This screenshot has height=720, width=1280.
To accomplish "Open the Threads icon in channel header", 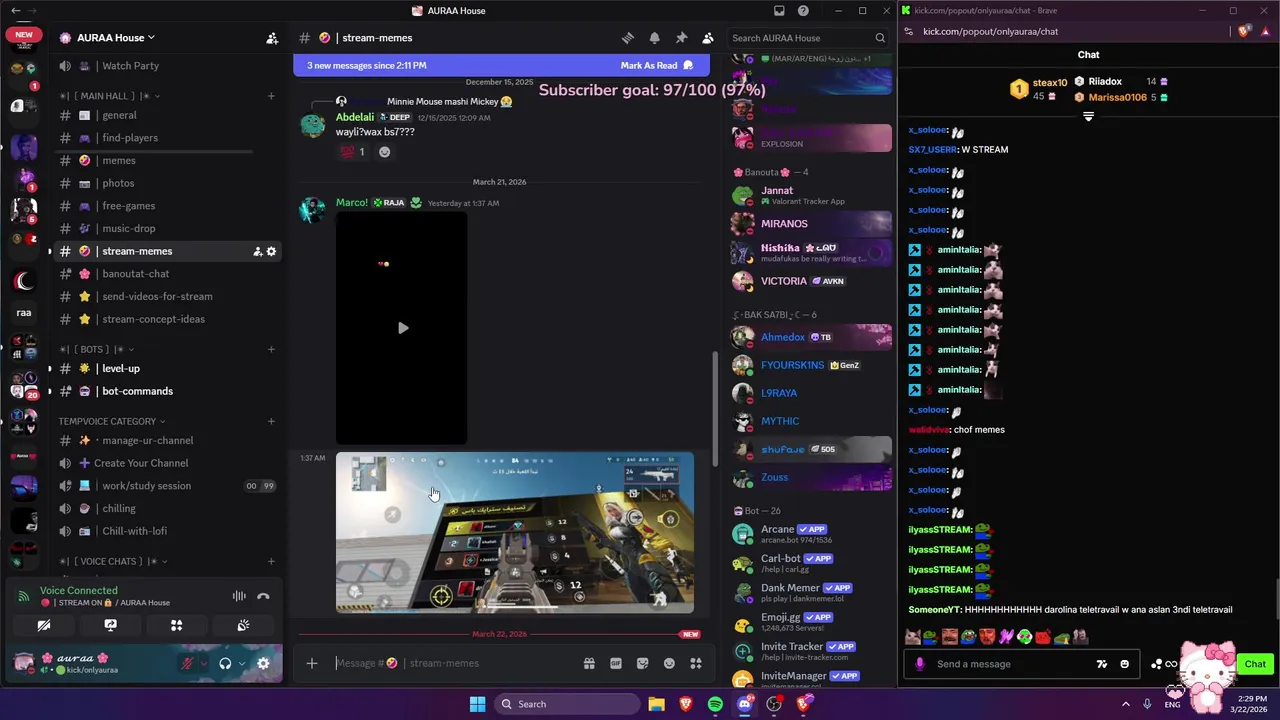I will [x=628, y=38].
